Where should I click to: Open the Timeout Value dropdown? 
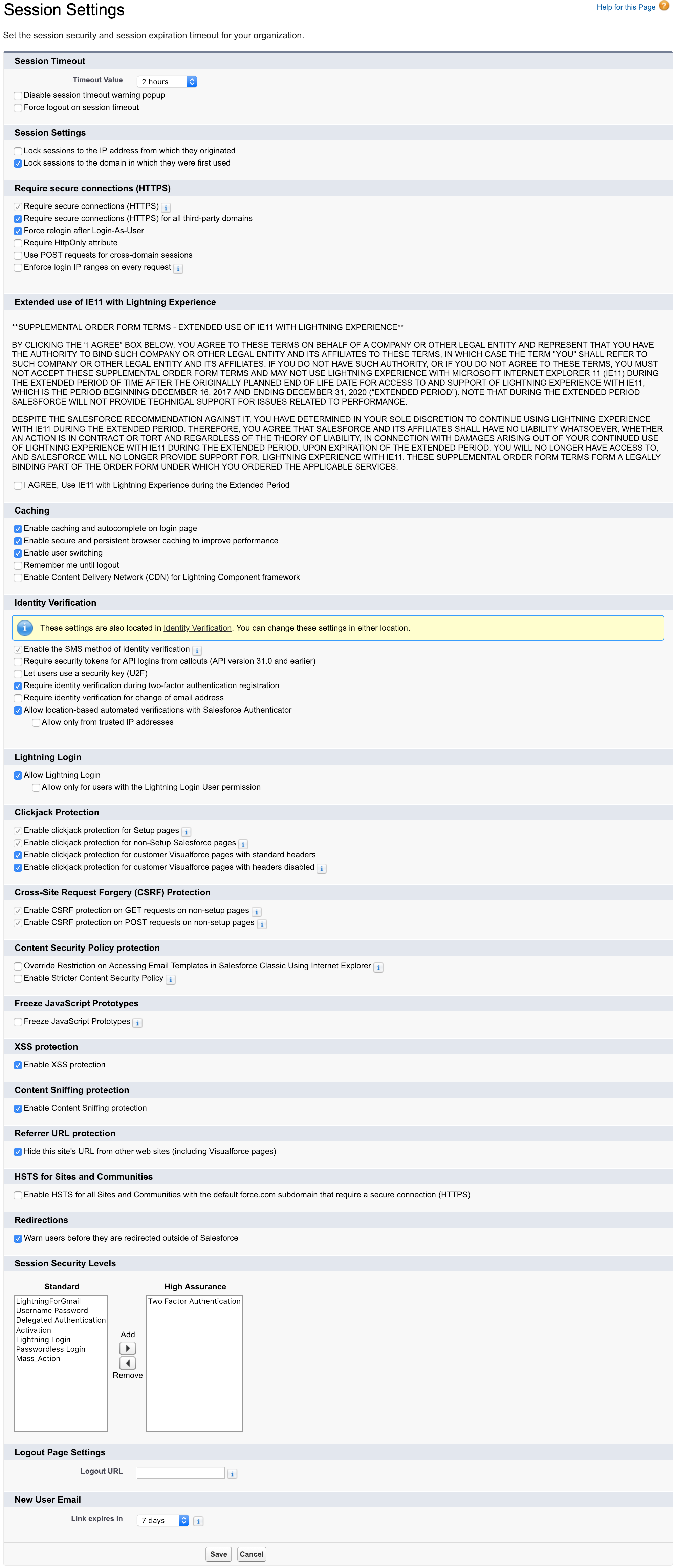166,81
